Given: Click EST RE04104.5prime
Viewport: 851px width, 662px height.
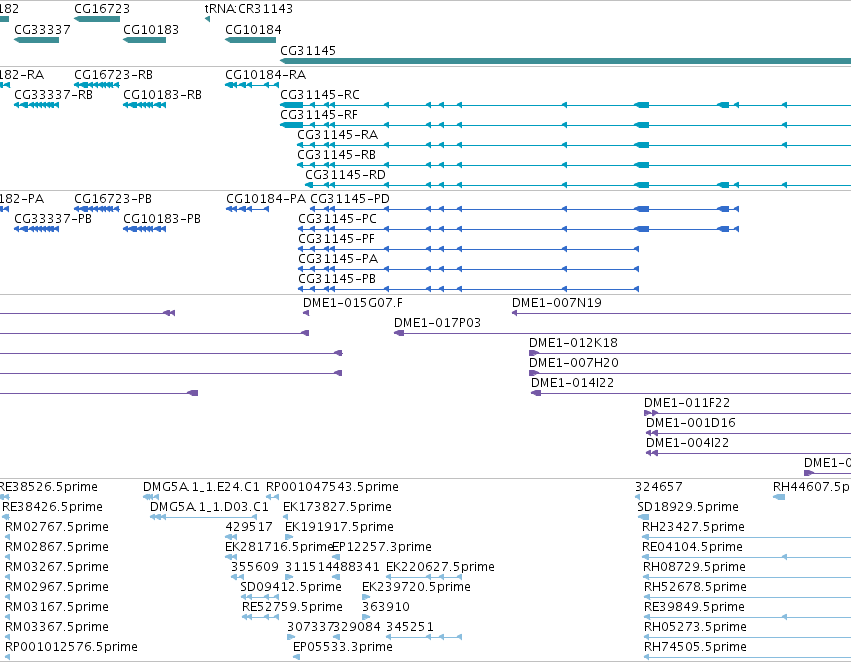Looking at the screenshot, I should pos(692,547).
